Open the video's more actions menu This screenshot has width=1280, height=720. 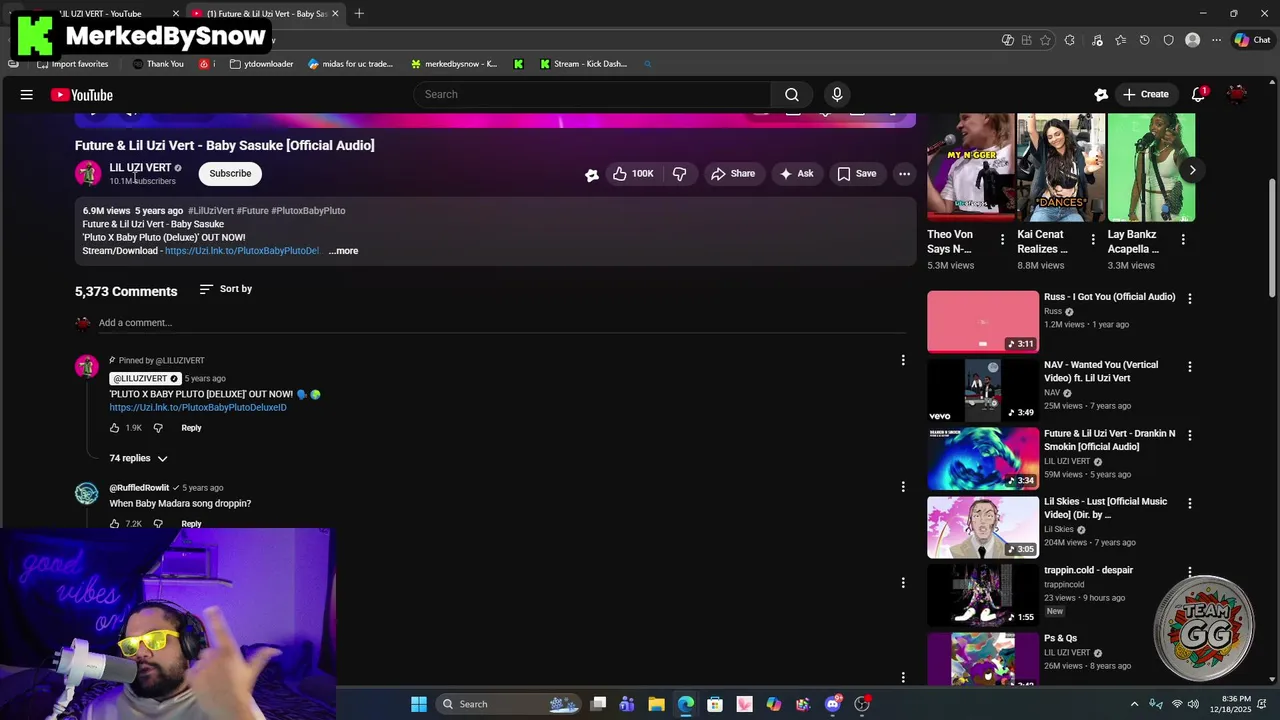coord(904,173)
